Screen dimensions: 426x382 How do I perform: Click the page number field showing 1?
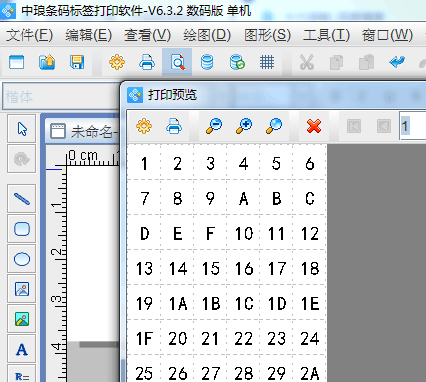(x=413, y=126)
